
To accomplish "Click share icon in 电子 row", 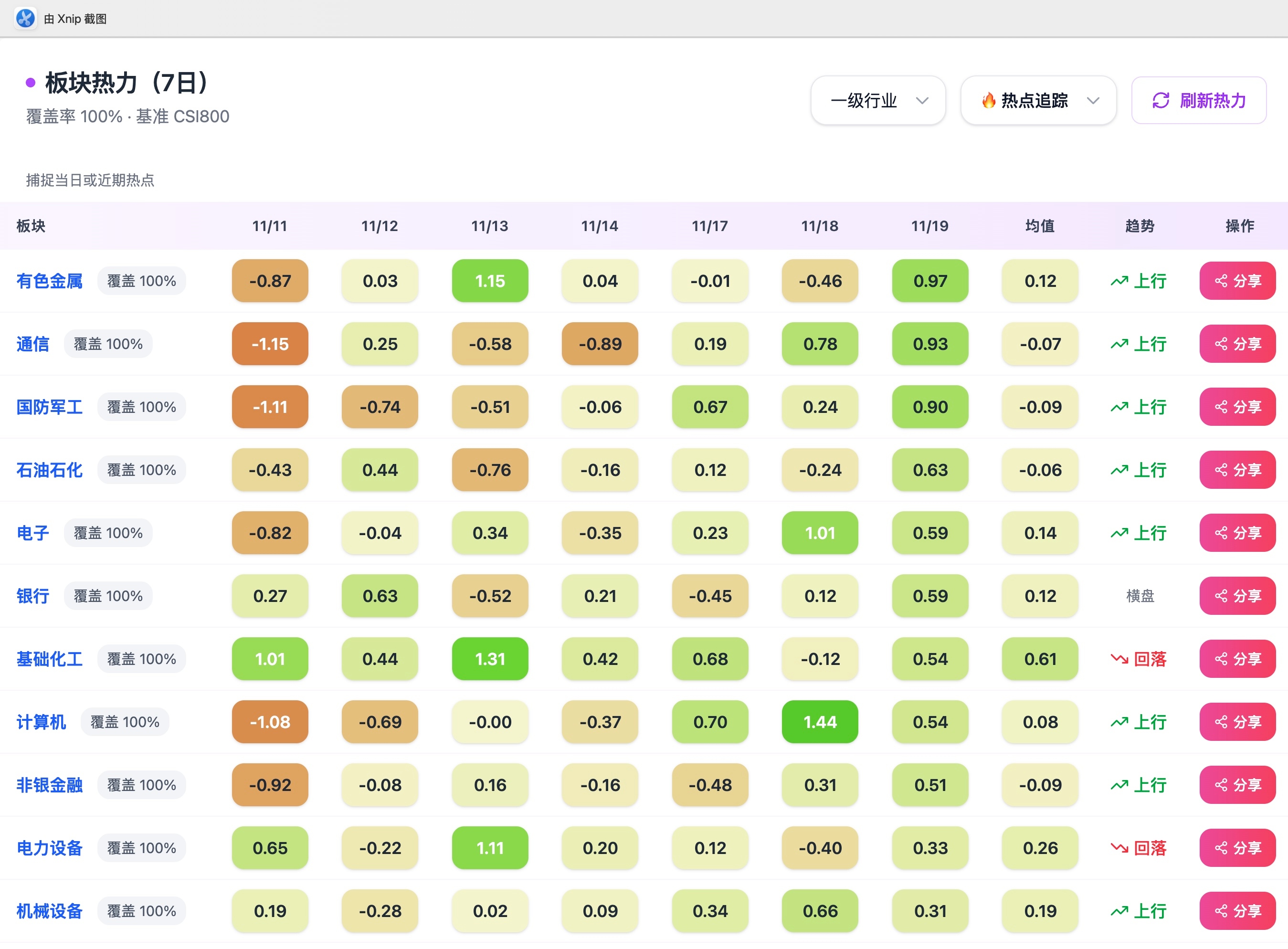I will pos(1220,533).
